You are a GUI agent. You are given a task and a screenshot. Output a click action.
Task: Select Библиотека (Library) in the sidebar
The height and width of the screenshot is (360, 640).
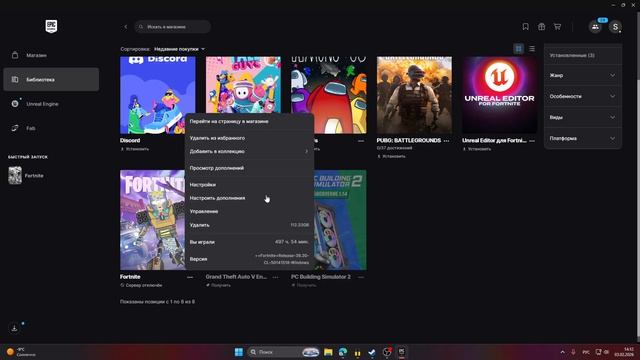(51, 79)
